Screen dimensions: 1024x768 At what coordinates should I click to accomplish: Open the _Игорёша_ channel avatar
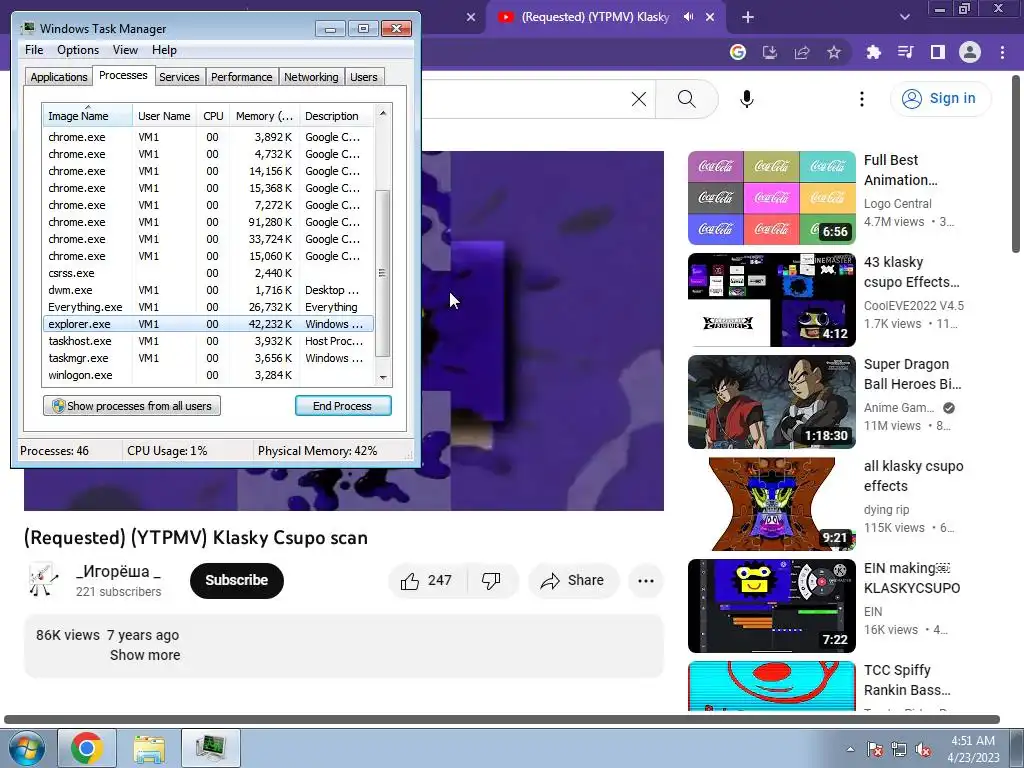[44, 580]
